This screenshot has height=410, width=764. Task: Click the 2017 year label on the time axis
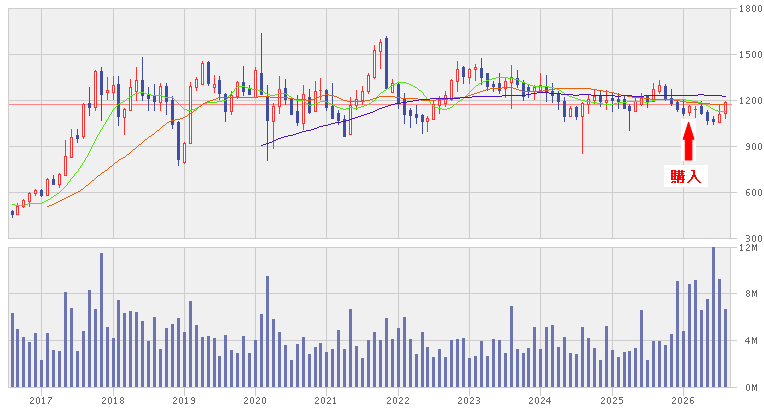[41, 401]
